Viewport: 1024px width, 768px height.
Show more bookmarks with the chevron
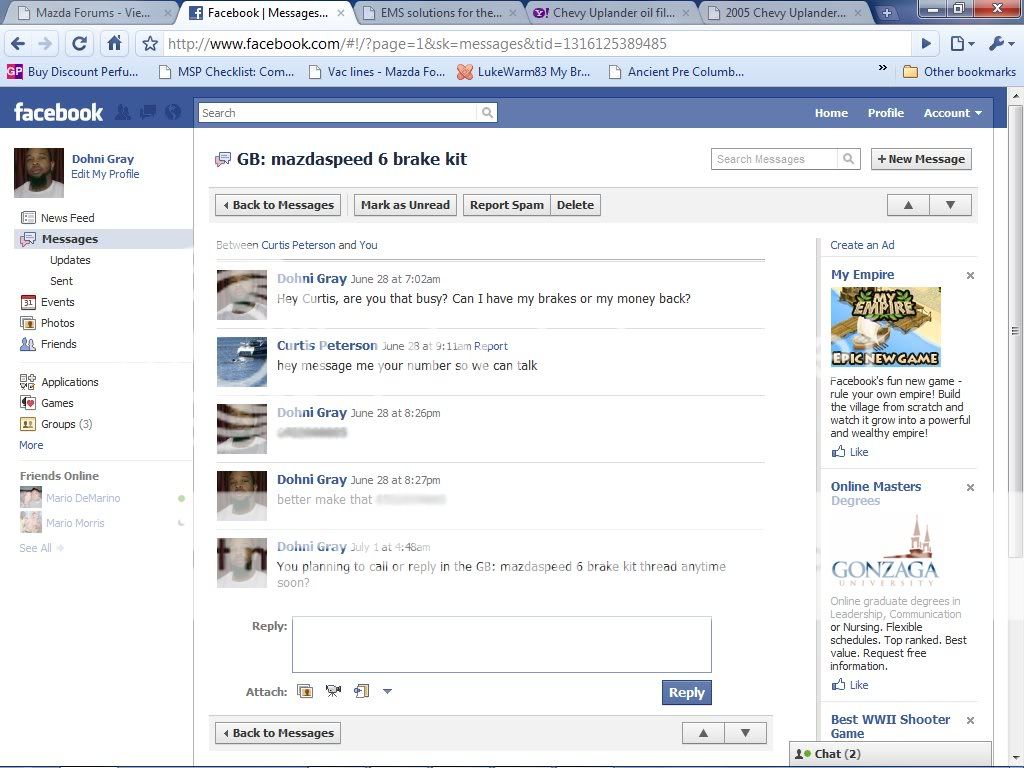coord(882,68)
